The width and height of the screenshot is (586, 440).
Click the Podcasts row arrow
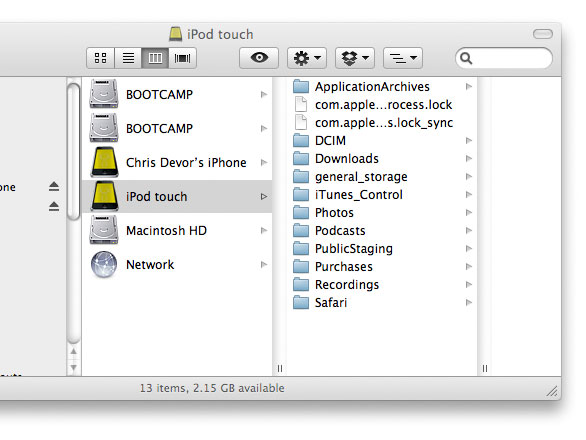tap(469, 230)
